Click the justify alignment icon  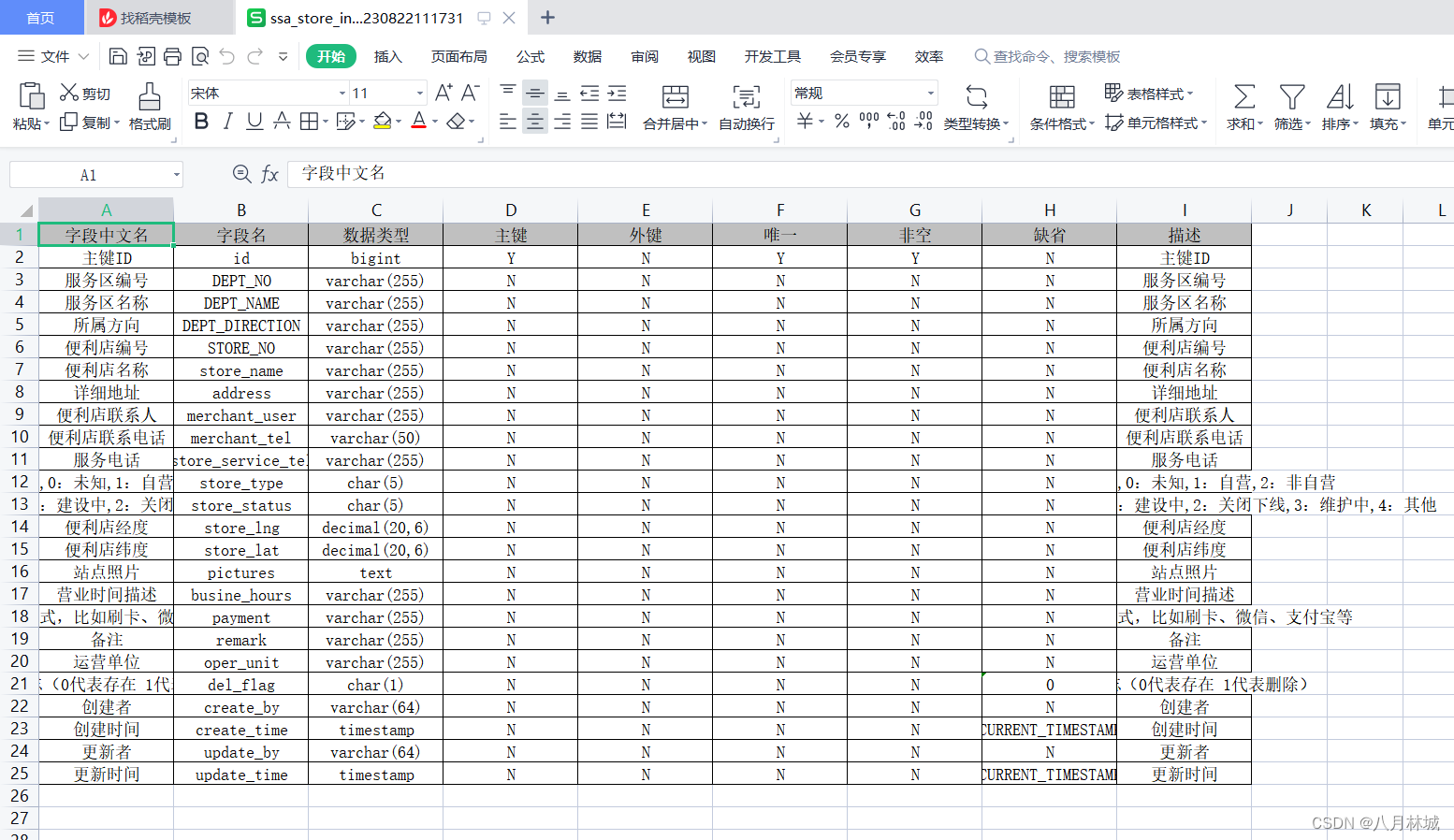coord(589,121)
